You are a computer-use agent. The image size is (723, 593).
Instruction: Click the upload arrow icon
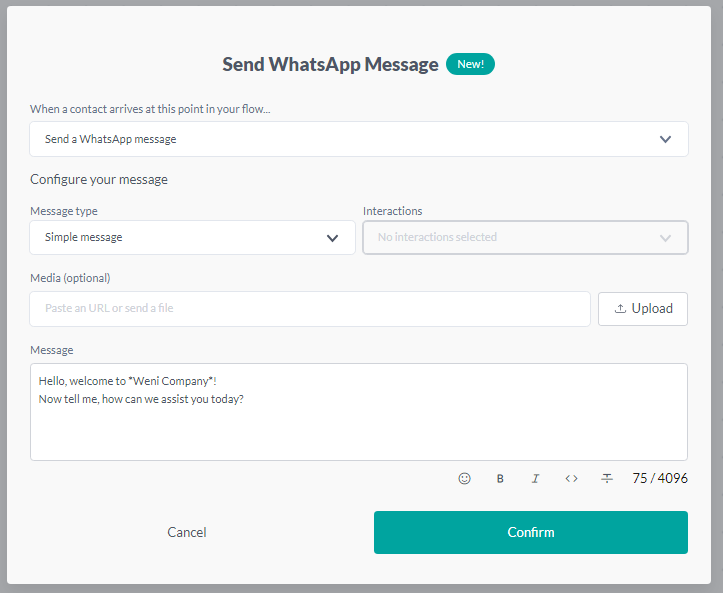coord(620,309)
